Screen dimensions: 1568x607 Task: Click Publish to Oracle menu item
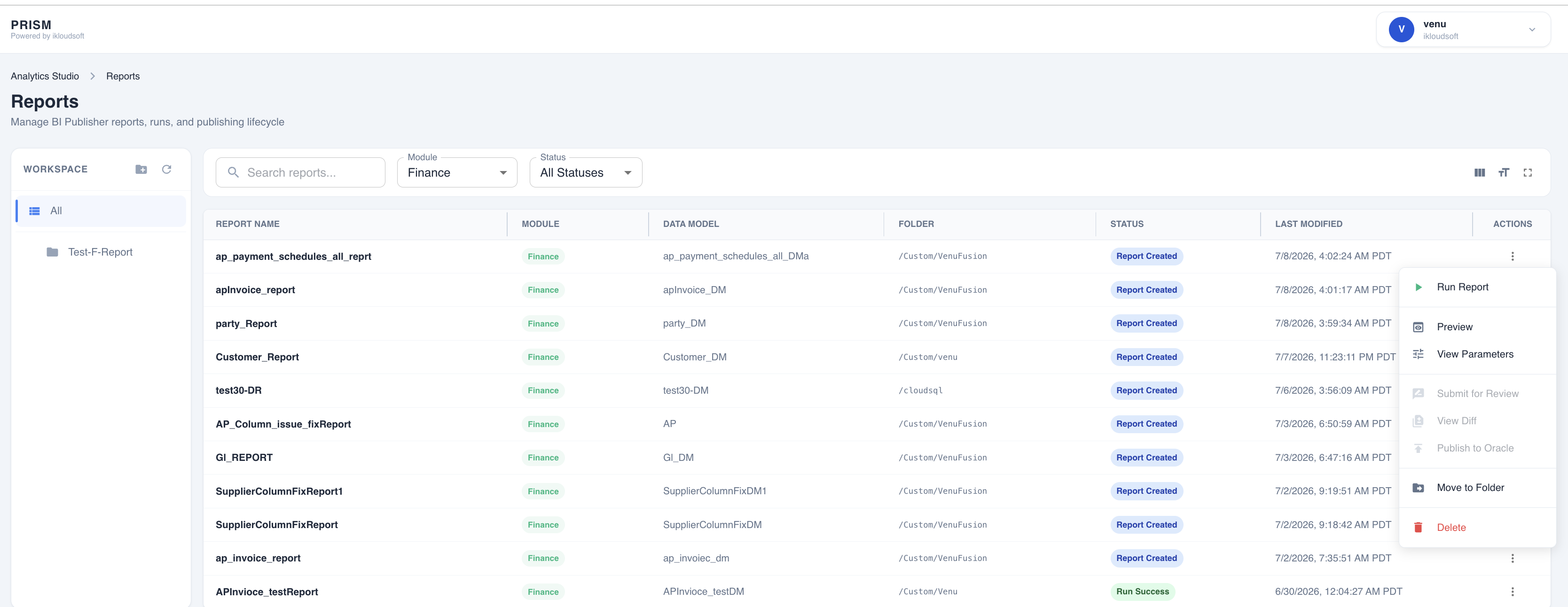[x=1477, y=448]
